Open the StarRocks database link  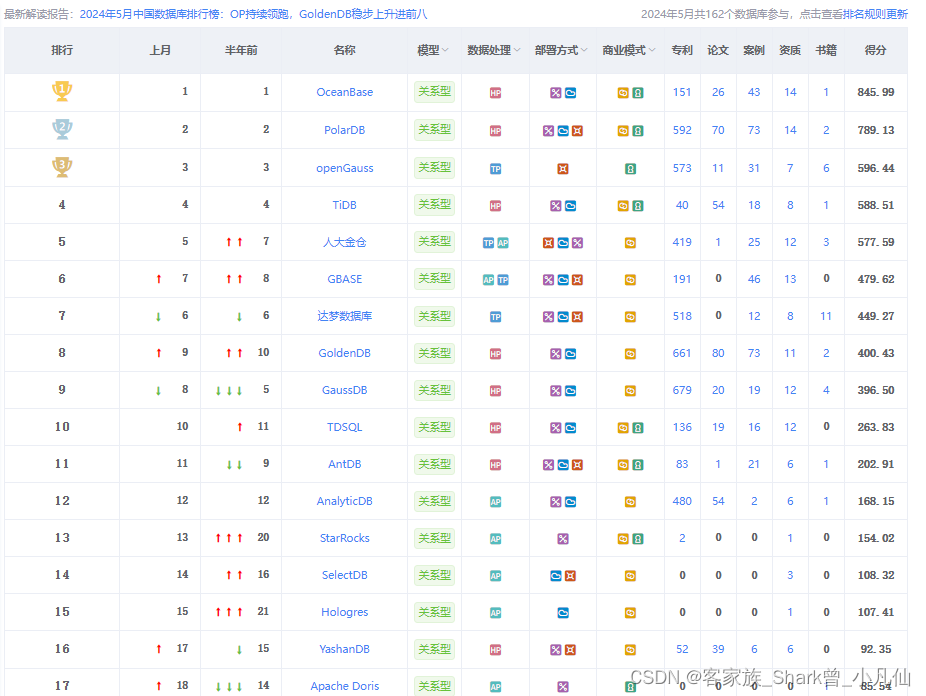click(x=345, y=538)
